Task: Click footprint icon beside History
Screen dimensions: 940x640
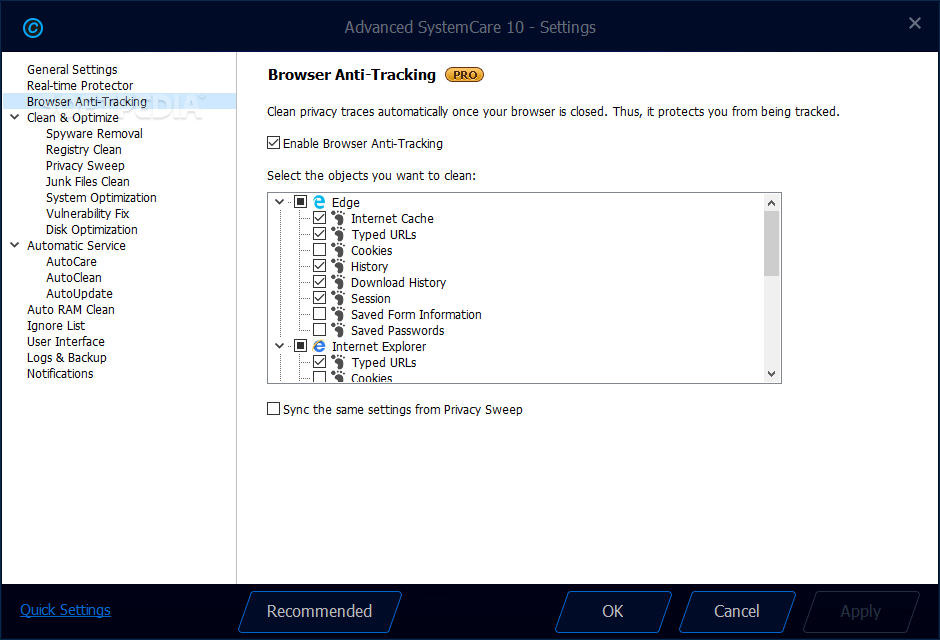Action: 339,266
